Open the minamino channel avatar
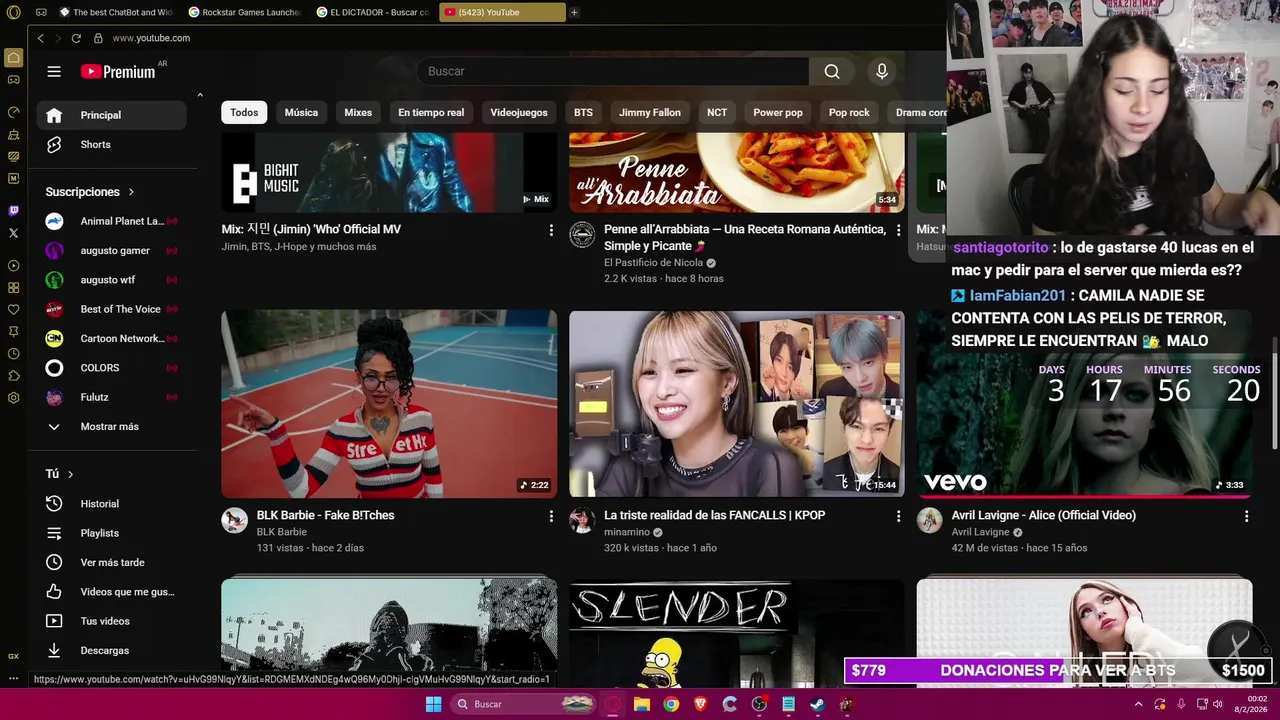Viewport: 1280px width, 720px height. [582, 520]
